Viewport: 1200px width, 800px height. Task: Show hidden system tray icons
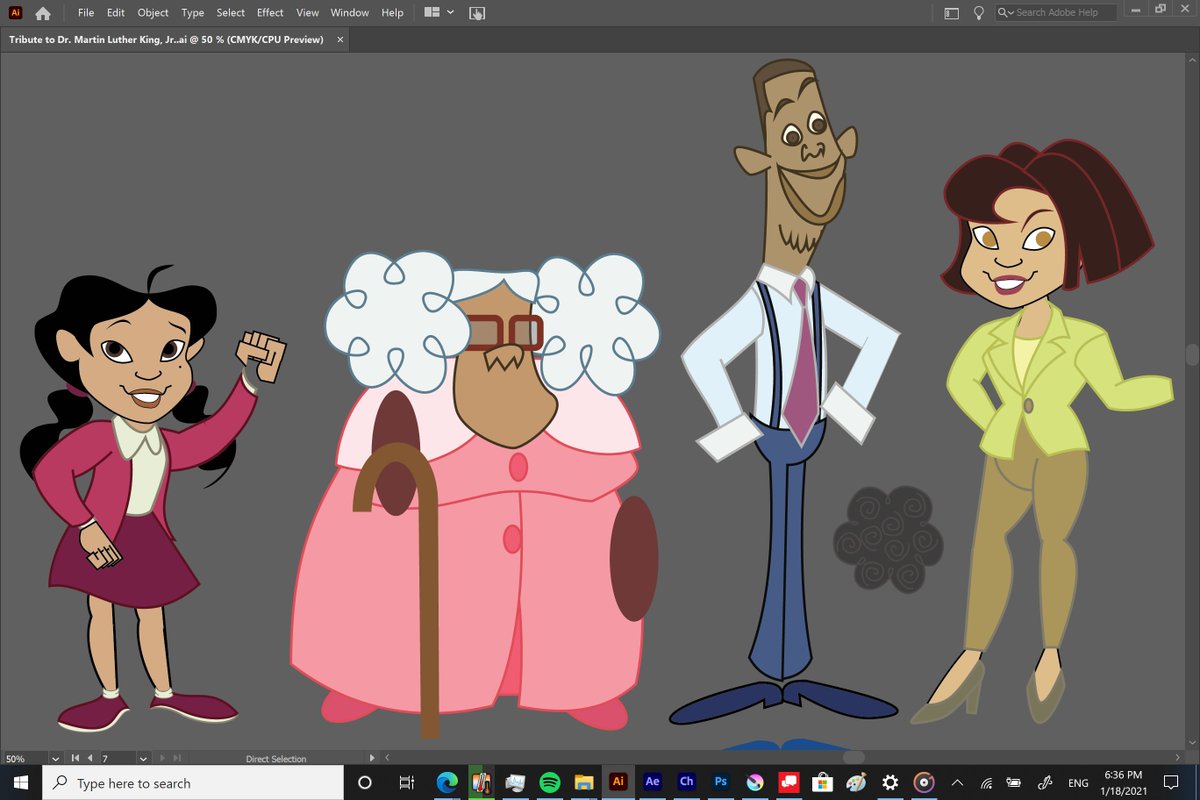click(957, 783)
